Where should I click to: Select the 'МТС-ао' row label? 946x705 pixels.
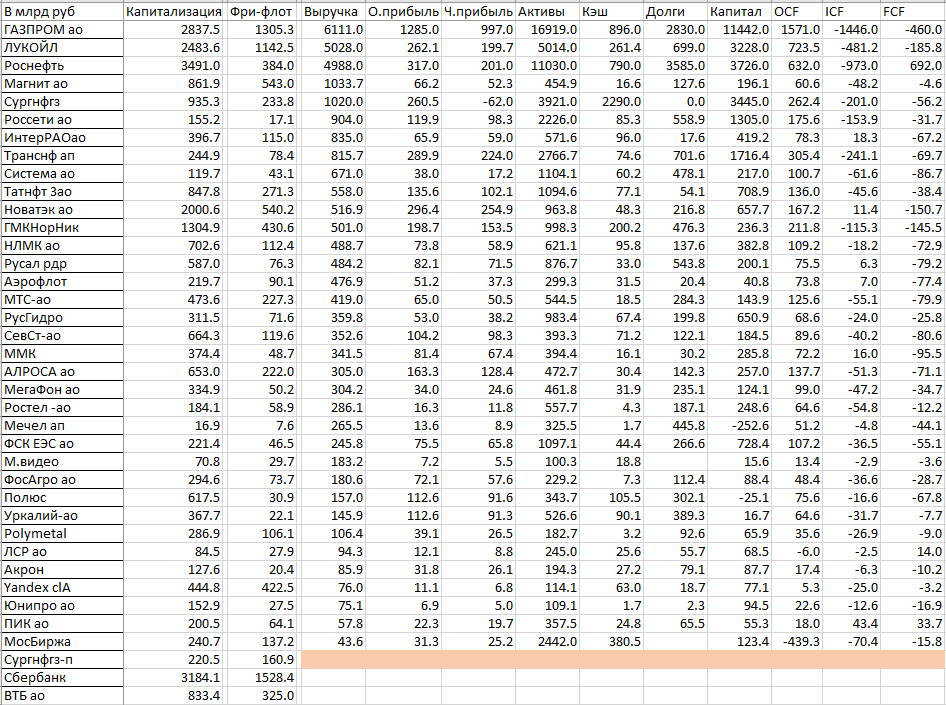(62, 300)
